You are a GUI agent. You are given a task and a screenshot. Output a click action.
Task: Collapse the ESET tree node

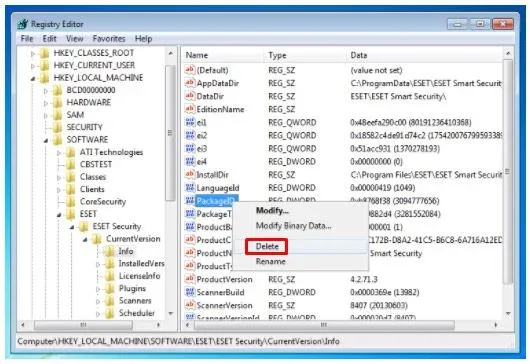59,215
